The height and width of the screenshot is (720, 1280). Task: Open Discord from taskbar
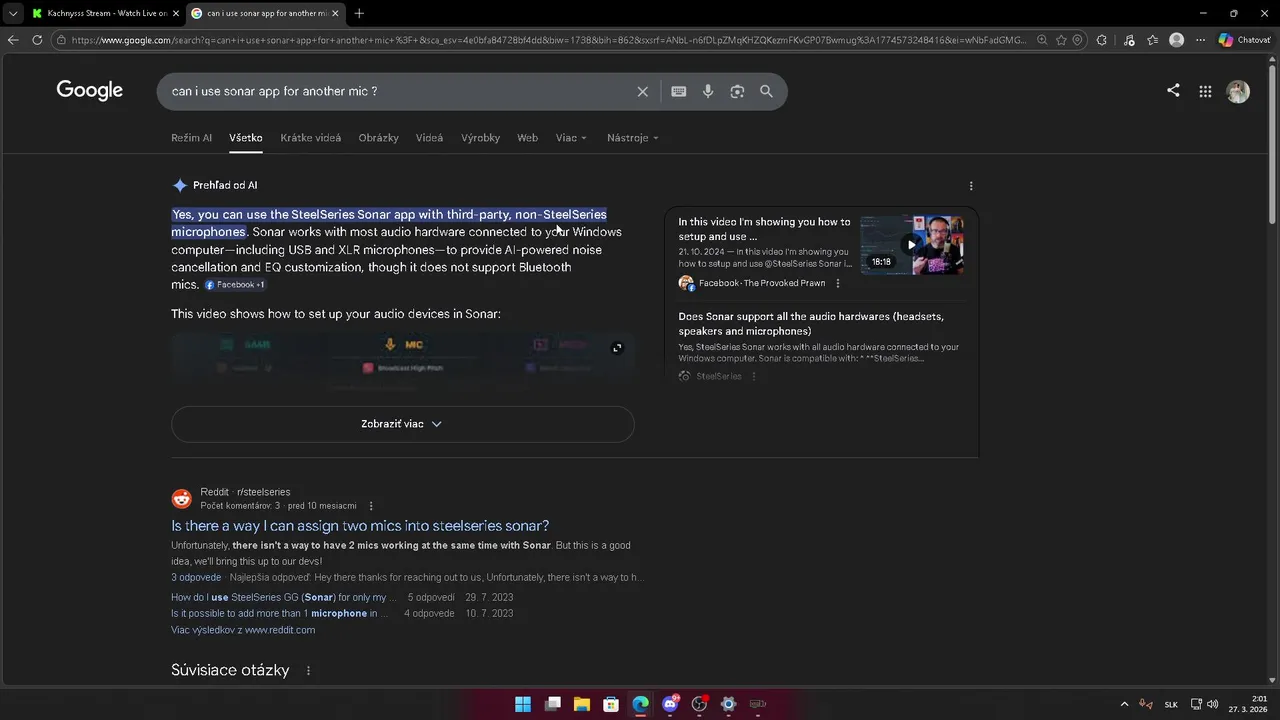click(670, 704)
